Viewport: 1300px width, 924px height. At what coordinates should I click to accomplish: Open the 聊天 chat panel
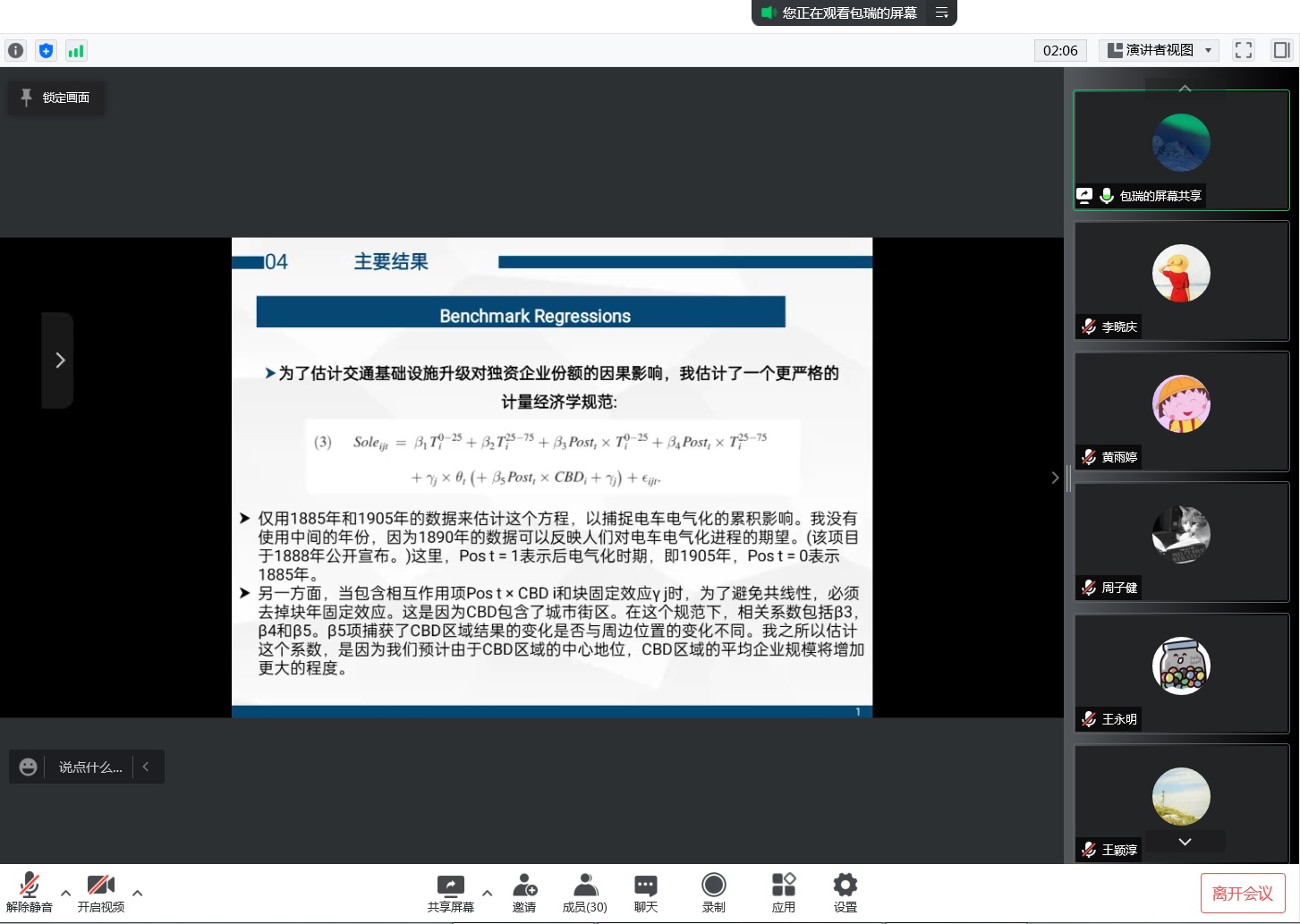tap(645, 893)
